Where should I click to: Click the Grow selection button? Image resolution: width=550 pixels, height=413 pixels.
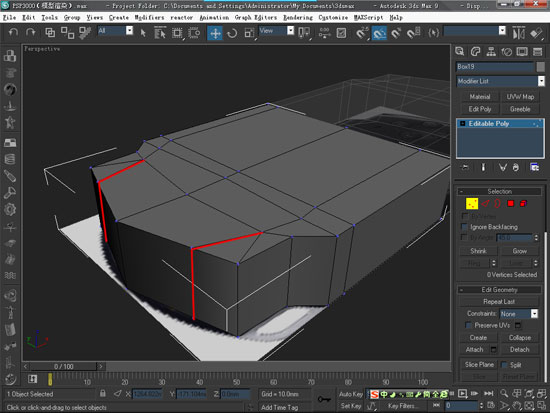(x=519, y=251)
